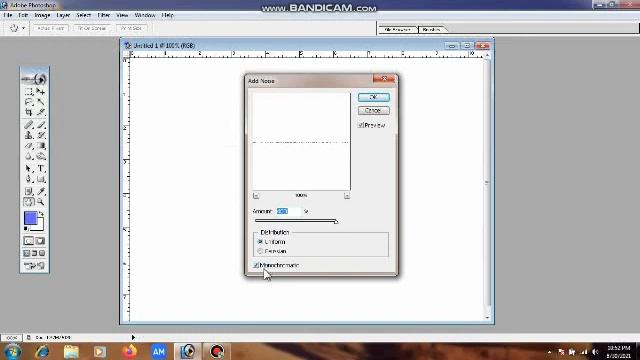Screen dimensions: 640x360
Task: Select the Eraser tool
Action: [29, 146]
